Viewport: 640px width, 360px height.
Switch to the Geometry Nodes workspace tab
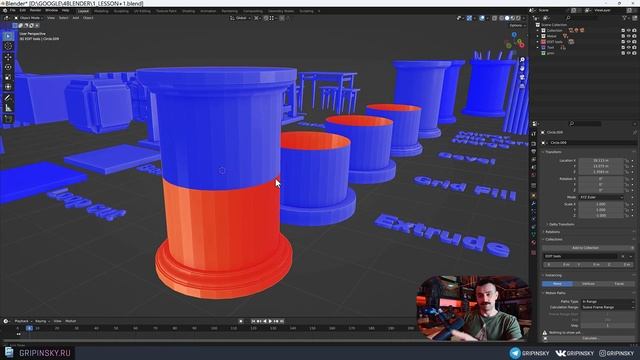coord(281,11)
